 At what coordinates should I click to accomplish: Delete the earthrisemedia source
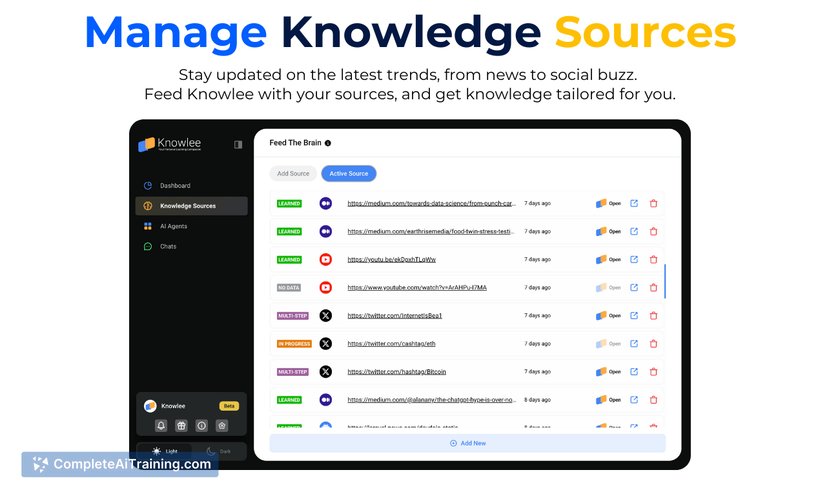pyautogui.click(x=653, y=232)
